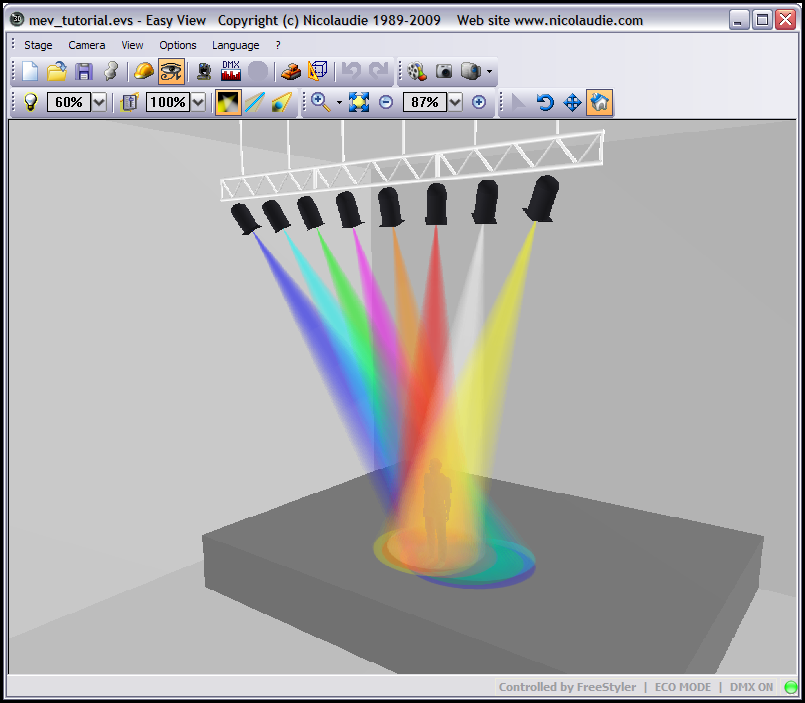Click the fixture with the cyan beam
Screen dimensions: 805x703
coord(276,216)
